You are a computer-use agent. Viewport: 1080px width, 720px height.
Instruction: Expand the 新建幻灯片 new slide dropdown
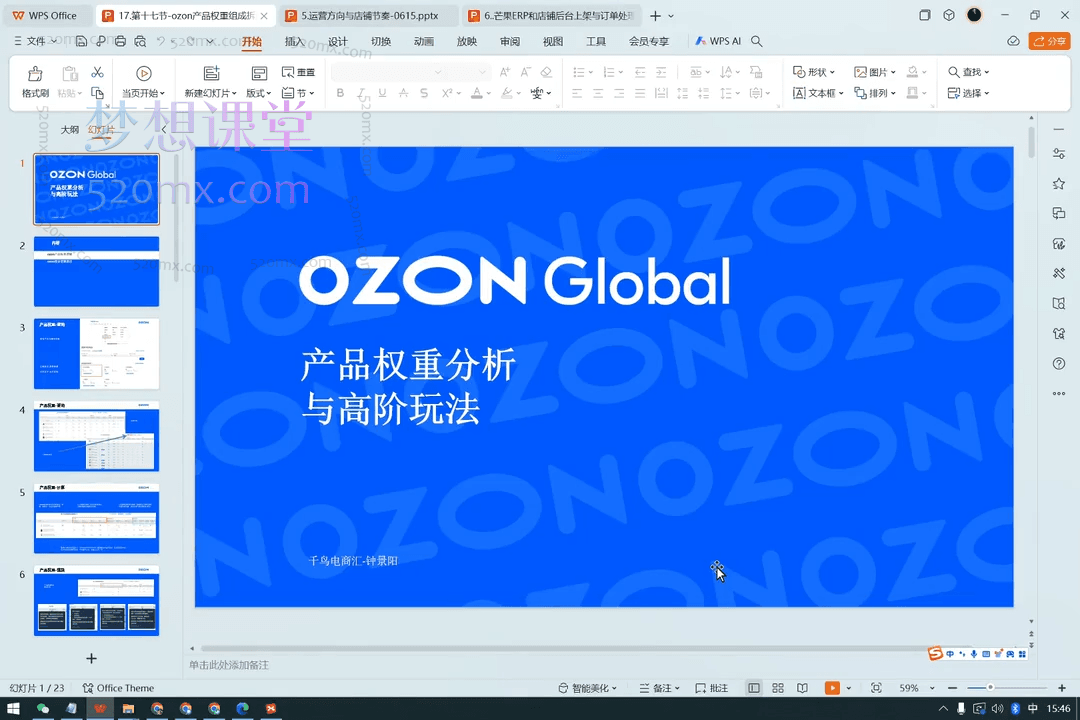tap(235, 92)
